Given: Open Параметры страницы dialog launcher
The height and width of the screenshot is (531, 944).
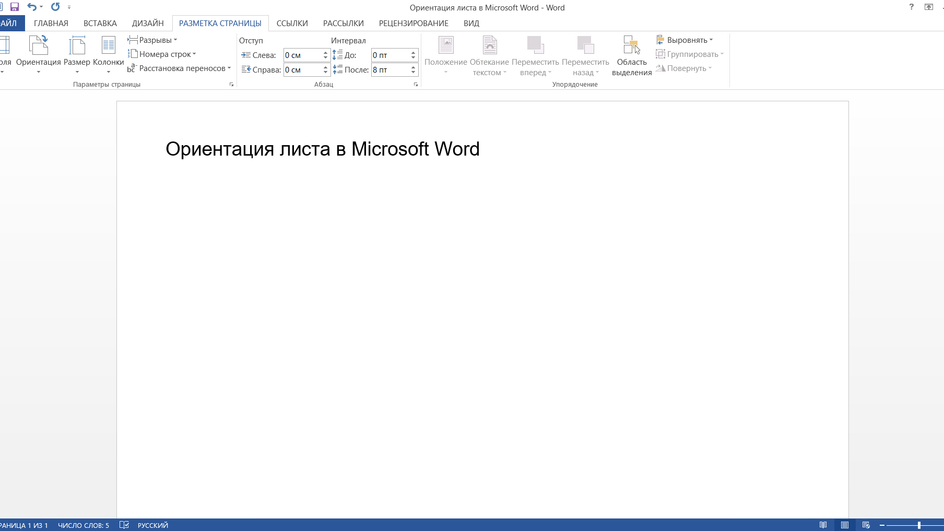Looking at the screenshot, I should pyautogui.click(x=231, y=85).
